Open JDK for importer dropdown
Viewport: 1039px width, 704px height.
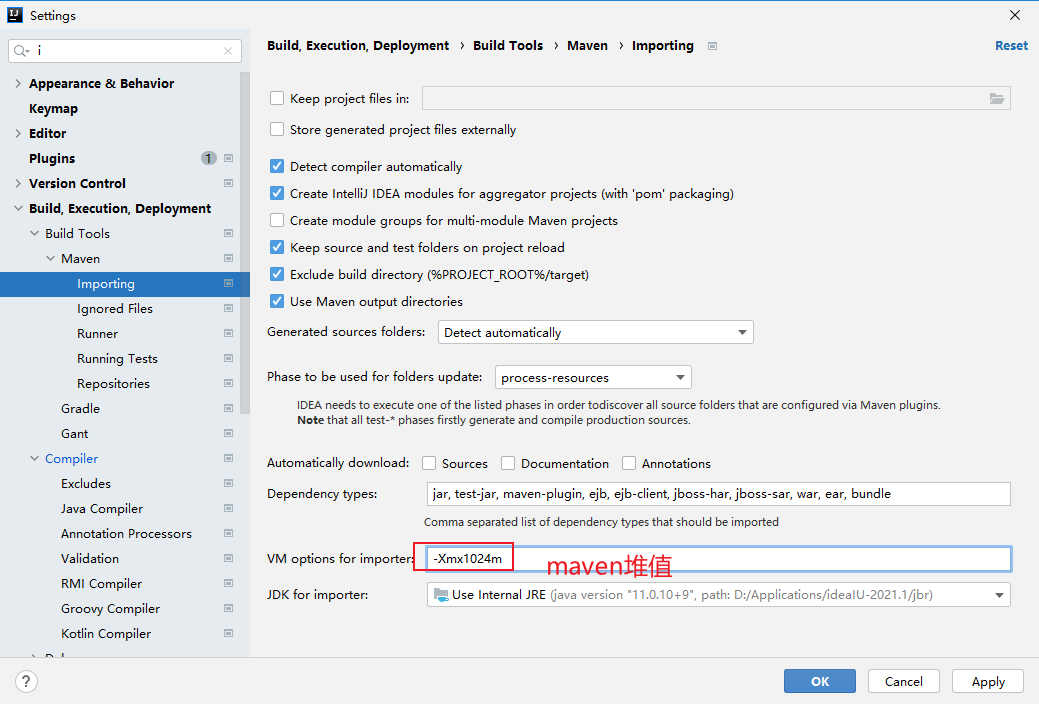pos(718,595)
